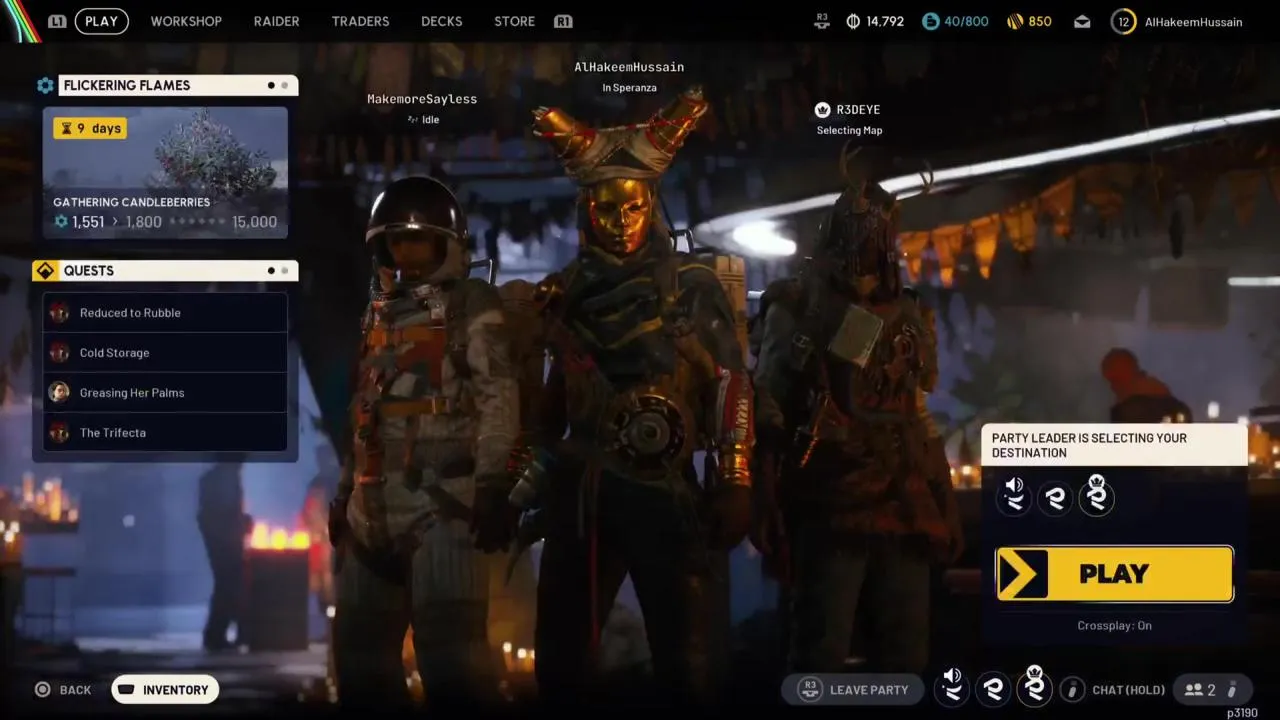Click the crown icon beside R3DEYE

click(823, 110)
